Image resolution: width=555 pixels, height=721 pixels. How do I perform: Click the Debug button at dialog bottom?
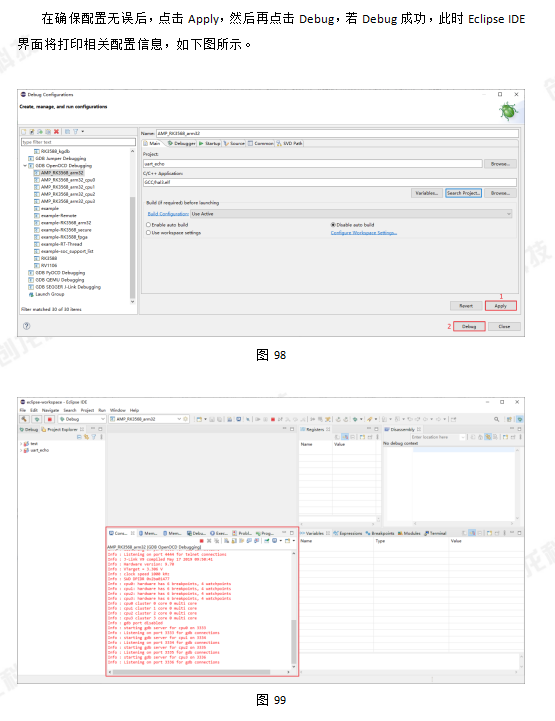469,326
